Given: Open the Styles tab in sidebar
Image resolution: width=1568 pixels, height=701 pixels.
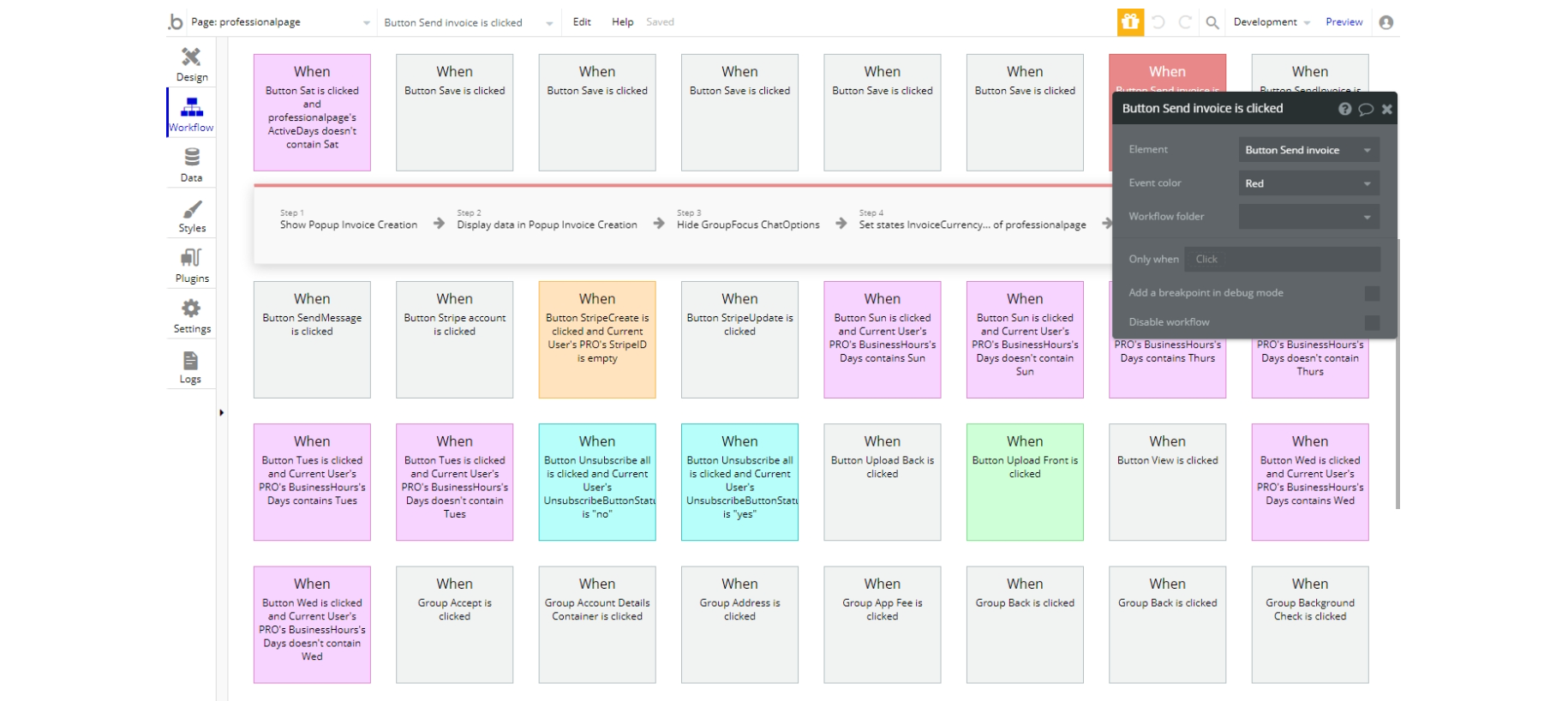Looking at the screenshot, I should pyautogui.click(x=191, y=215).
